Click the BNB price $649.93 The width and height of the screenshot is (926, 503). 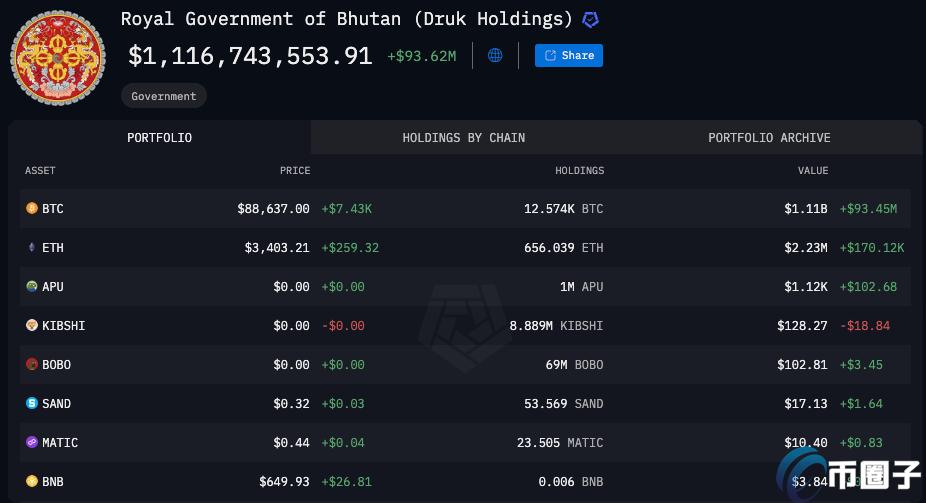click(x=284, y=481)
